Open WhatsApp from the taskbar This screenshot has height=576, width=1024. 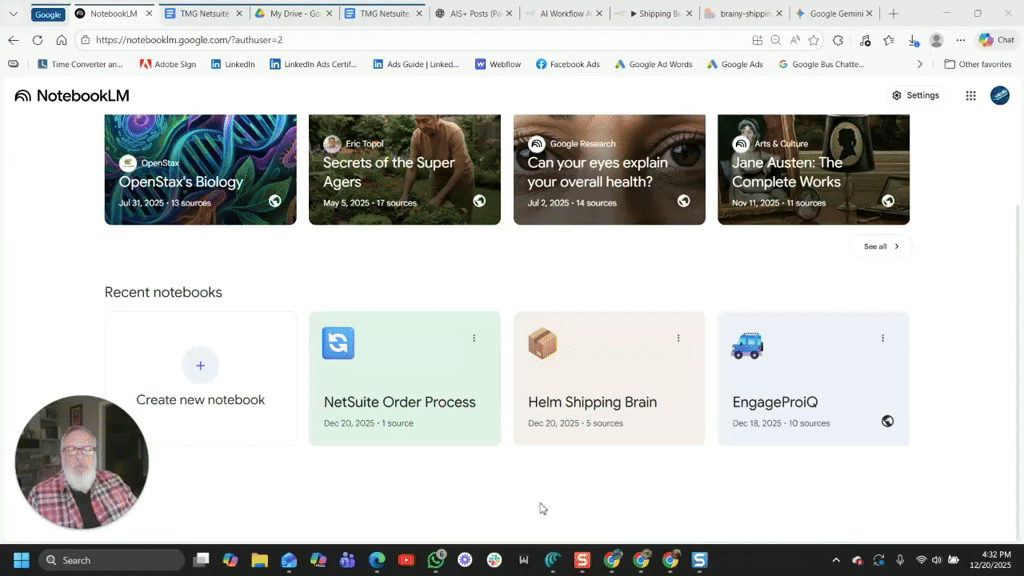coord(436,560)
